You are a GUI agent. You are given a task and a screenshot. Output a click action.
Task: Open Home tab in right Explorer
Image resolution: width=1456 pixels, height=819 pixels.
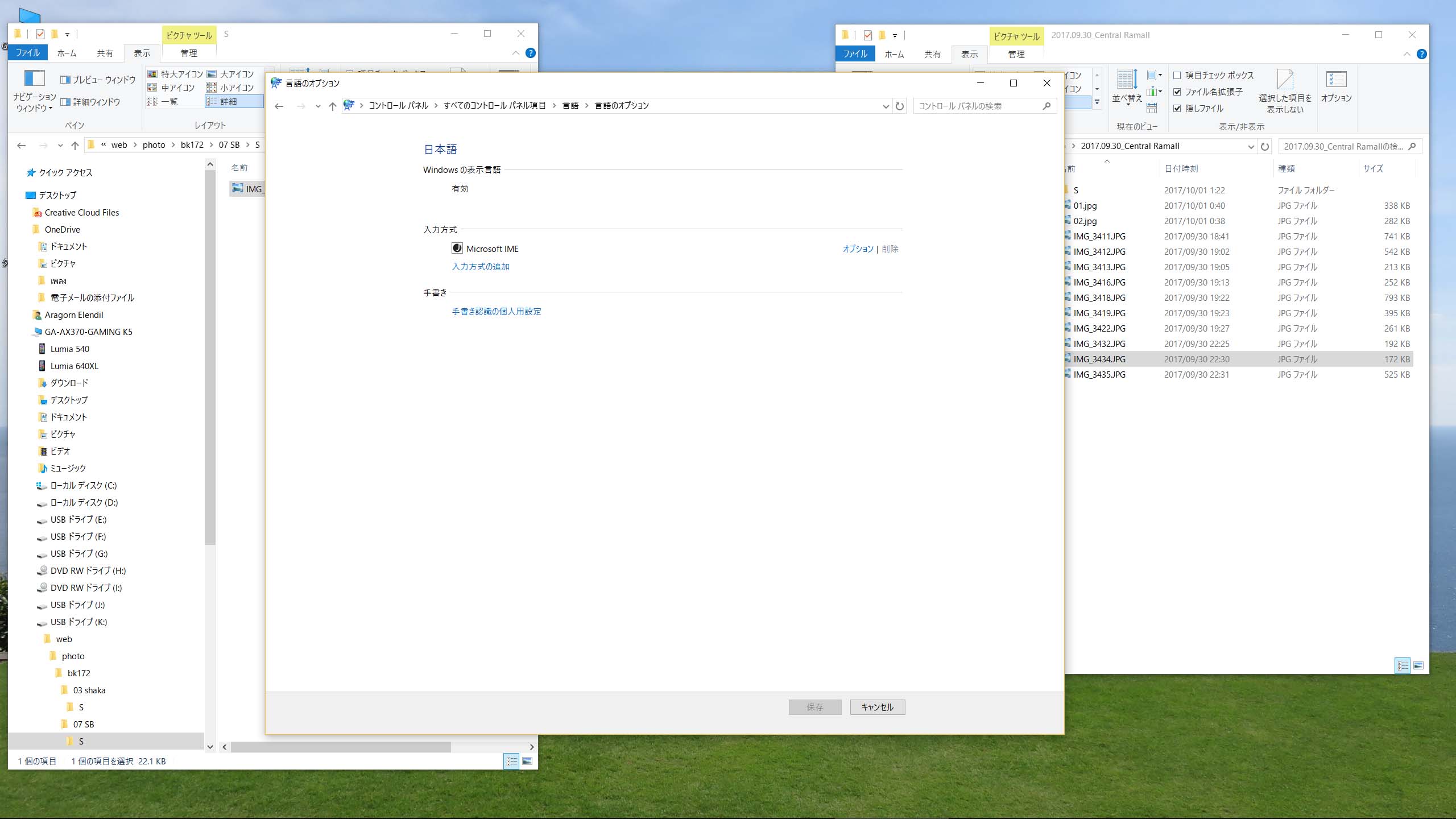pyautogui.click(x=894, y=54)
